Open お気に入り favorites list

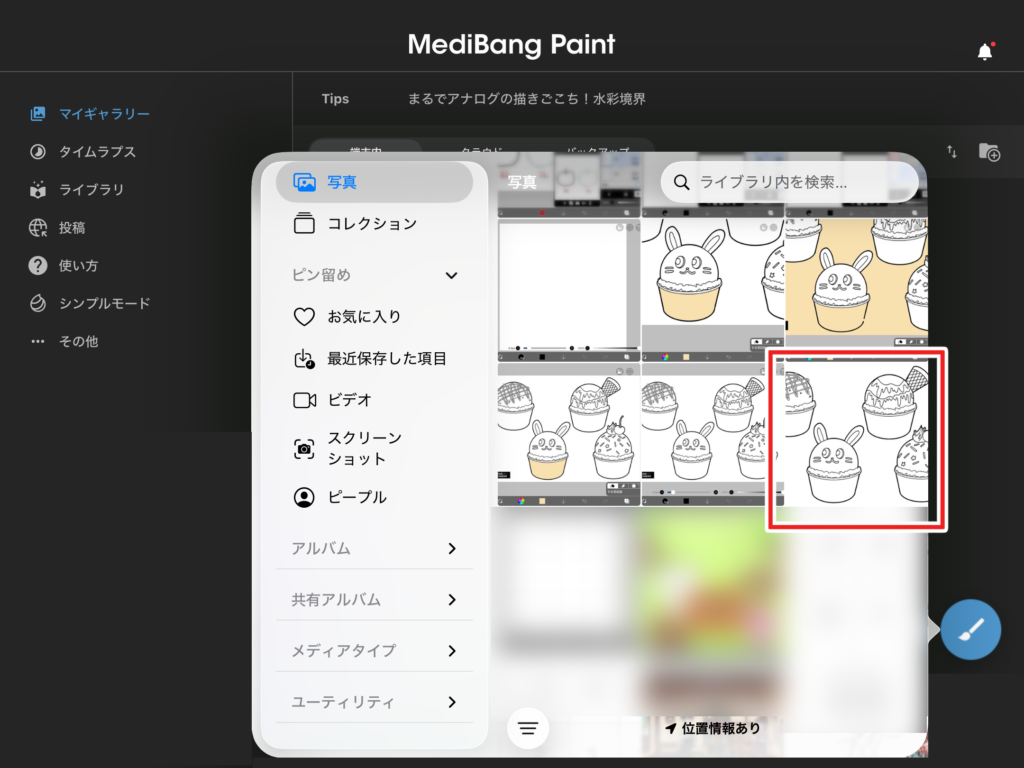pyautogui.click(x=363, y=317)
